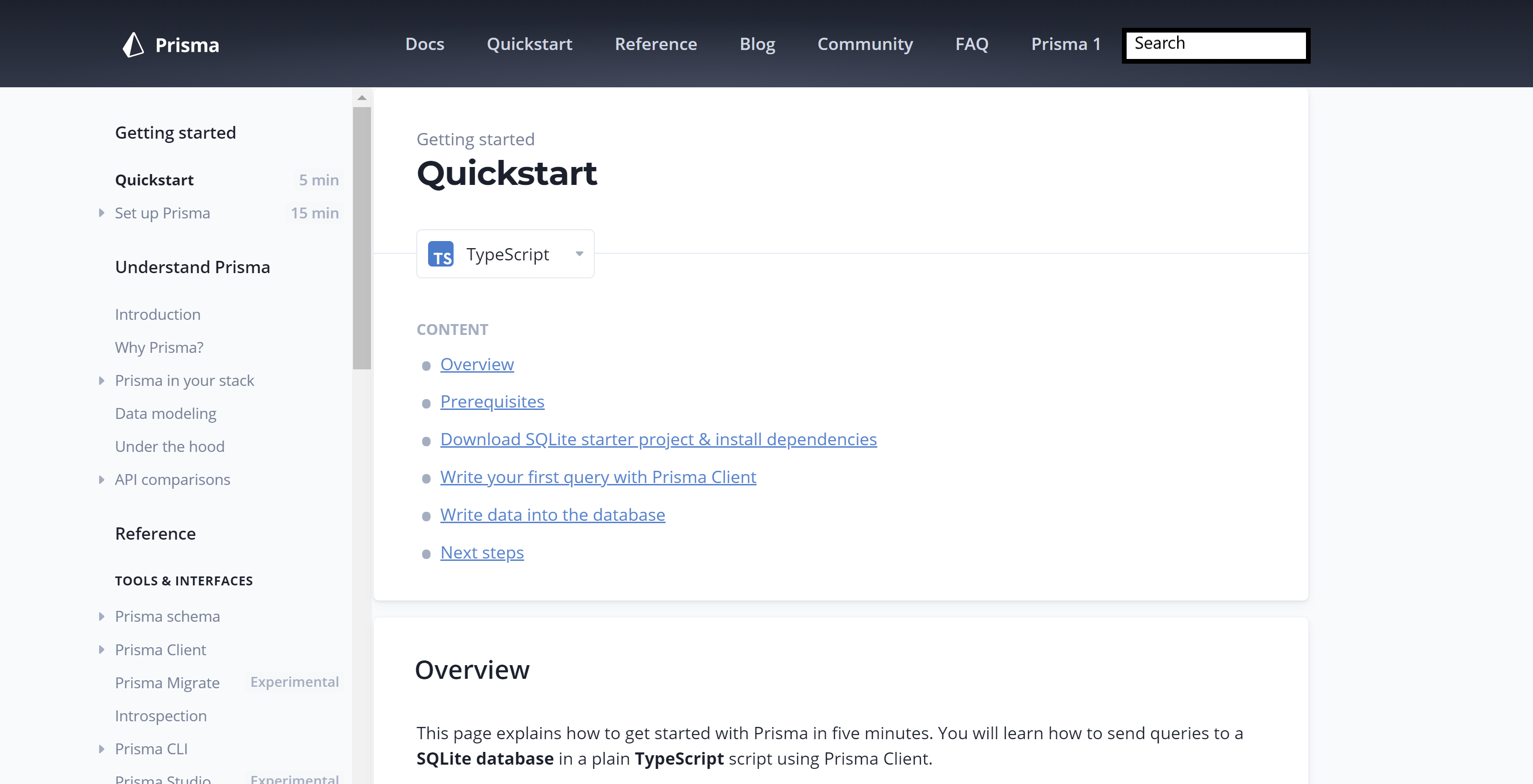Open "Write data into the database" link
This screenshot has height=784, width=1533.
(x=552, y=515)
